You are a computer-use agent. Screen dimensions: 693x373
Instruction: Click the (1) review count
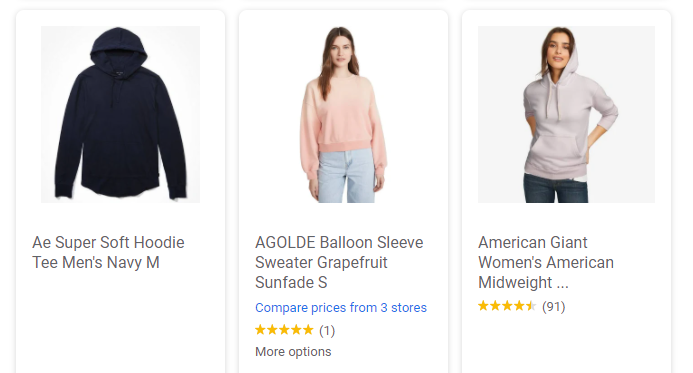tap(327, 330)
